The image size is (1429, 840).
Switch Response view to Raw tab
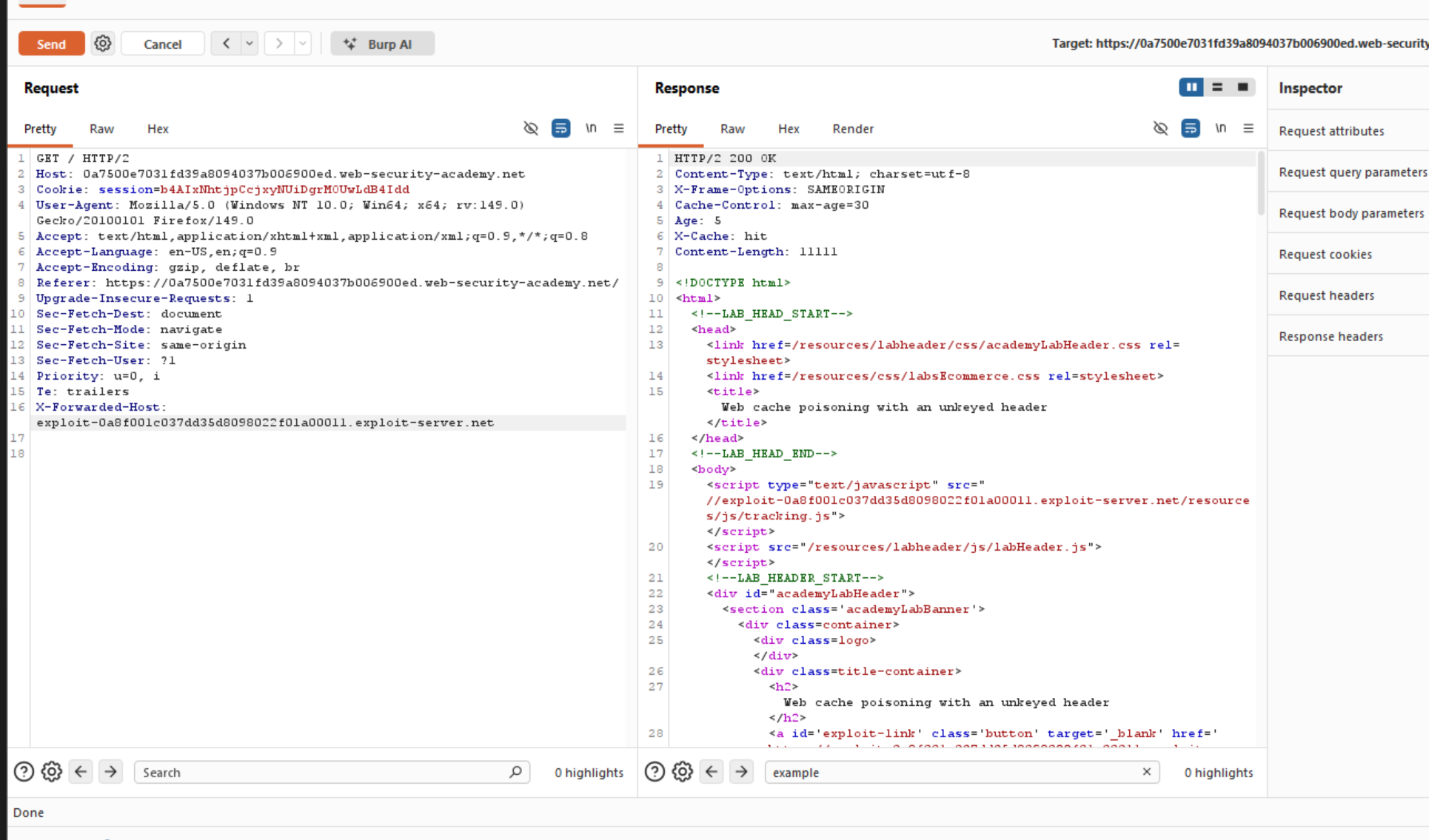pyautogui.click(x=732, y=129)
